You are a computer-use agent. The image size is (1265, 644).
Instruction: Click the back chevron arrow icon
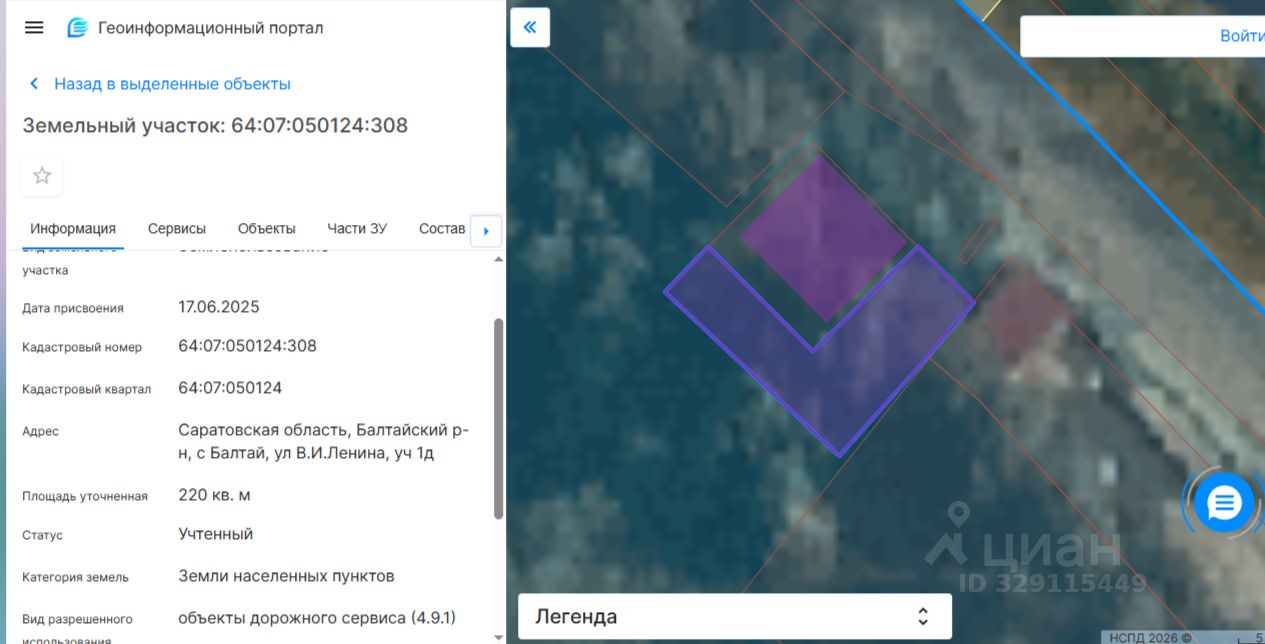tap(34, 84)
